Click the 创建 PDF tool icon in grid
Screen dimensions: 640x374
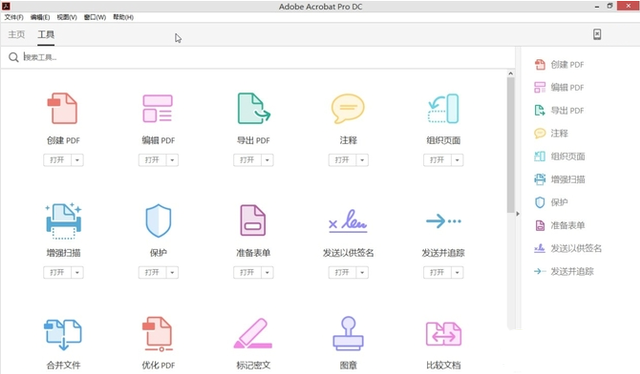(x=62, y=109)
